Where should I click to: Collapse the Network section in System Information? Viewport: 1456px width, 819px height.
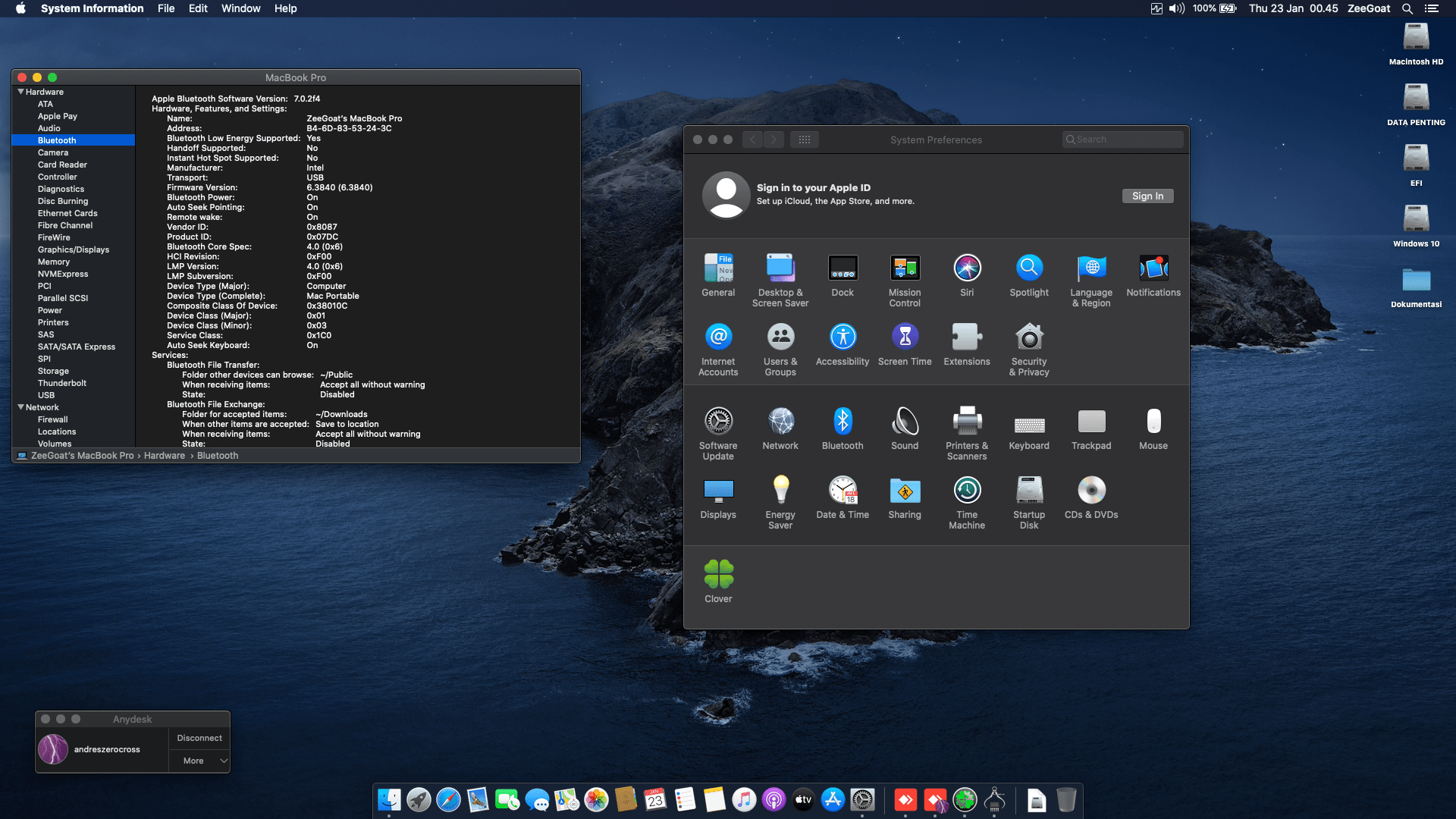point(21,407)
